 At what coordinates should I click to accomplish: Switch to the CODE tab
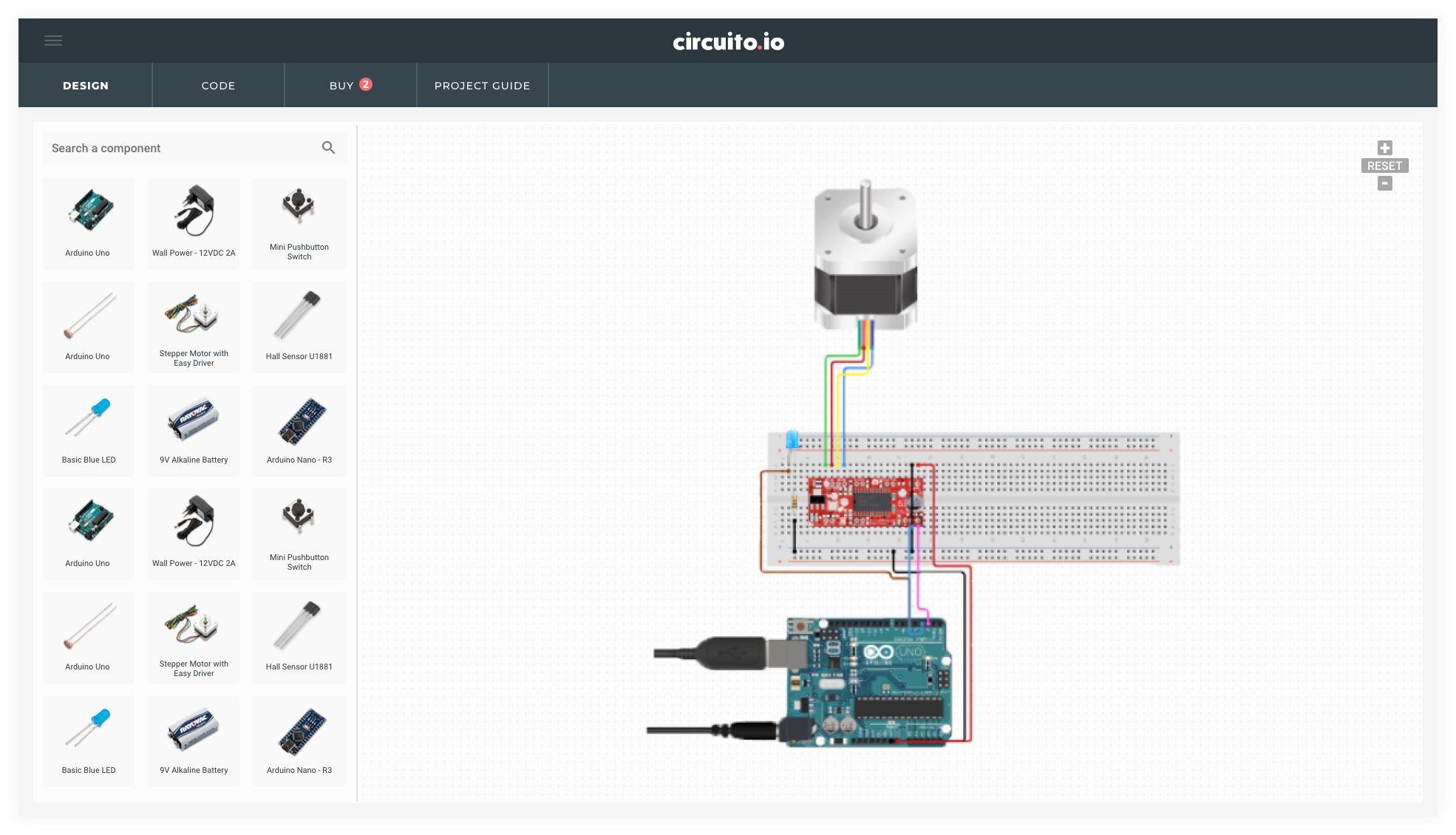(218, 86)
